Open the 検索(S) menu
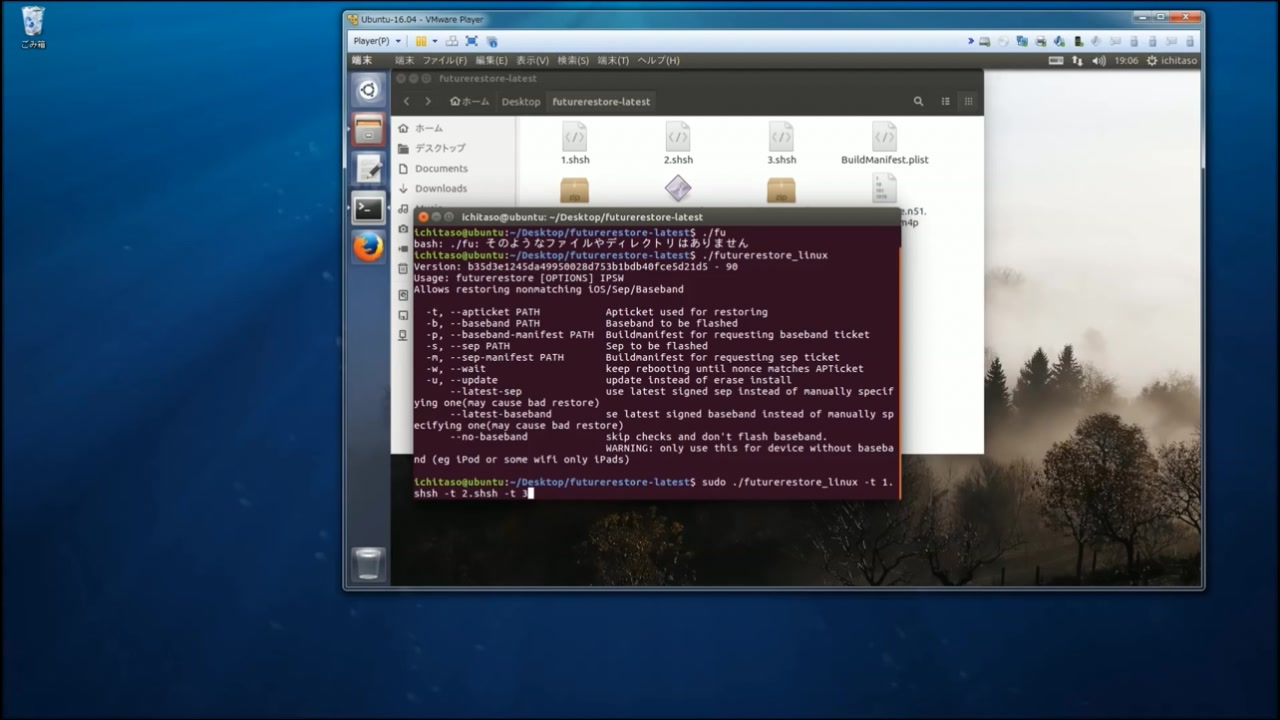Screen dimensions: 1280x720 pyautogui.click(x=573, y=61)
